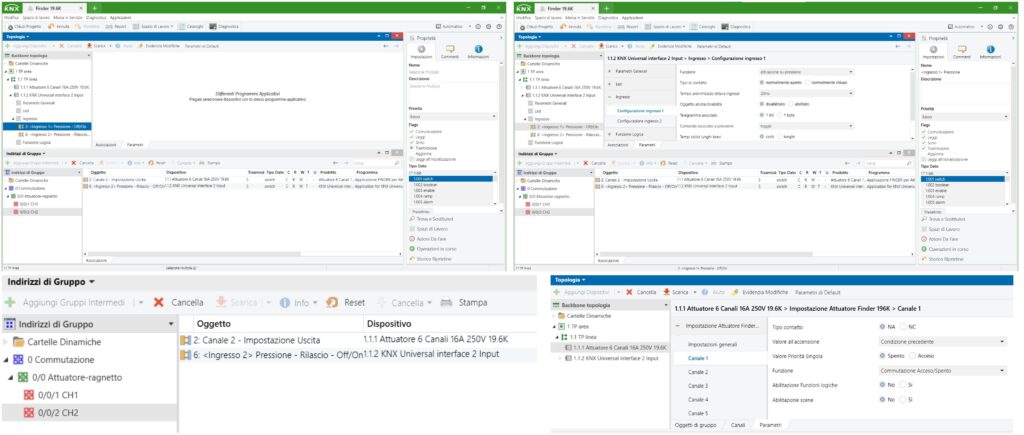
Task: Open Cataloghi from top-left window toolbar
Action: (193, 27)
